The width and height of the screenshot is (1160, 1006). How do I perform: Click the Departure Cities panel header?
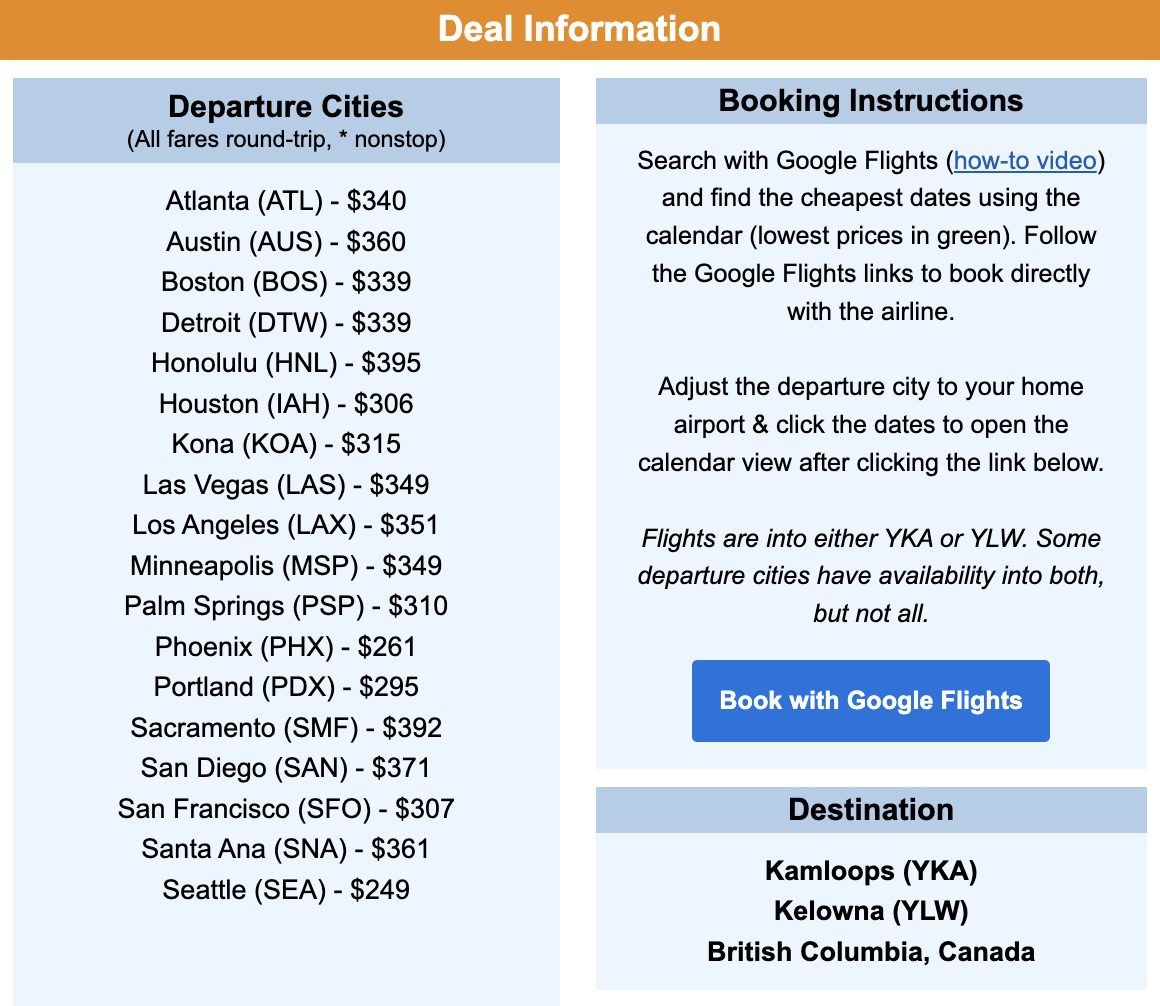click(x=286, y=106)
